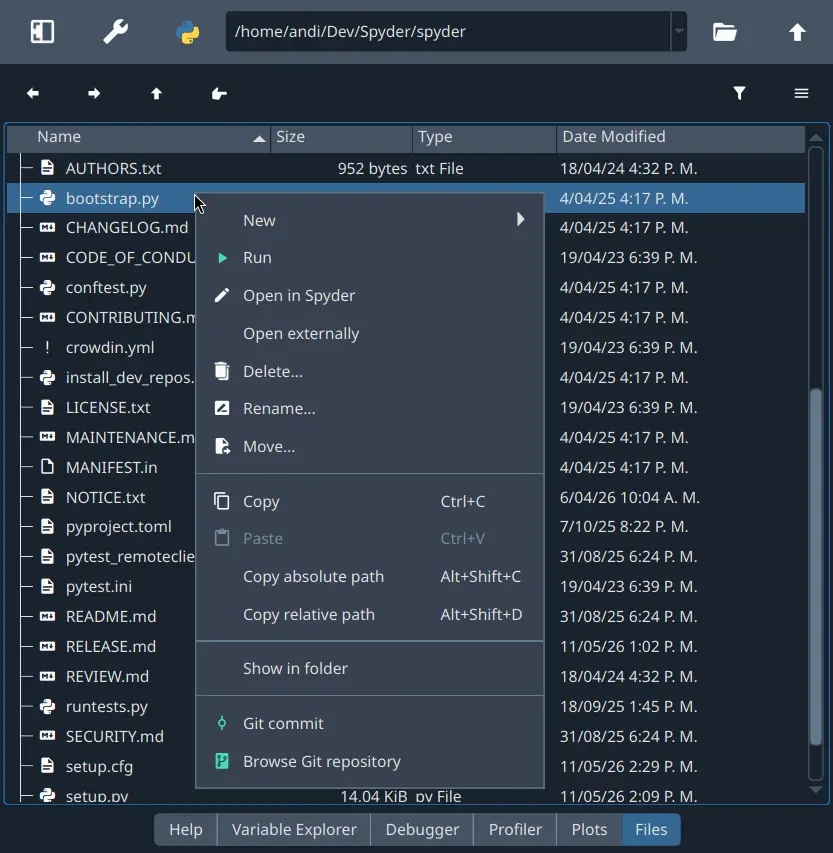Viewport: 833px width, 853px height.
Task: Open Python path manager icon
Action: pos(188,32)
